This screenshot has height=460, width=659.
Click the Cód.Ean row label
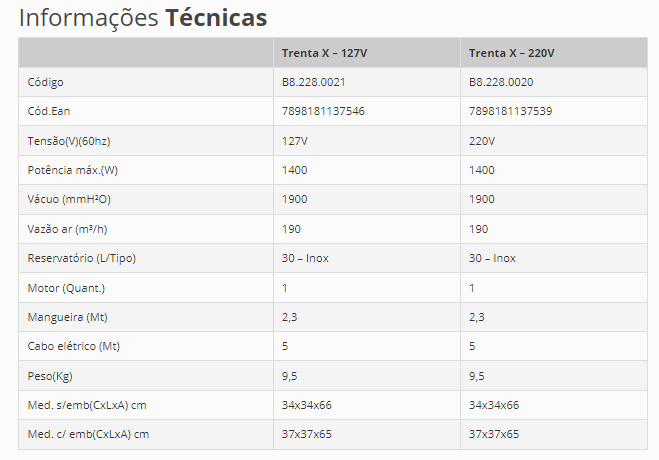coord(49,111)
